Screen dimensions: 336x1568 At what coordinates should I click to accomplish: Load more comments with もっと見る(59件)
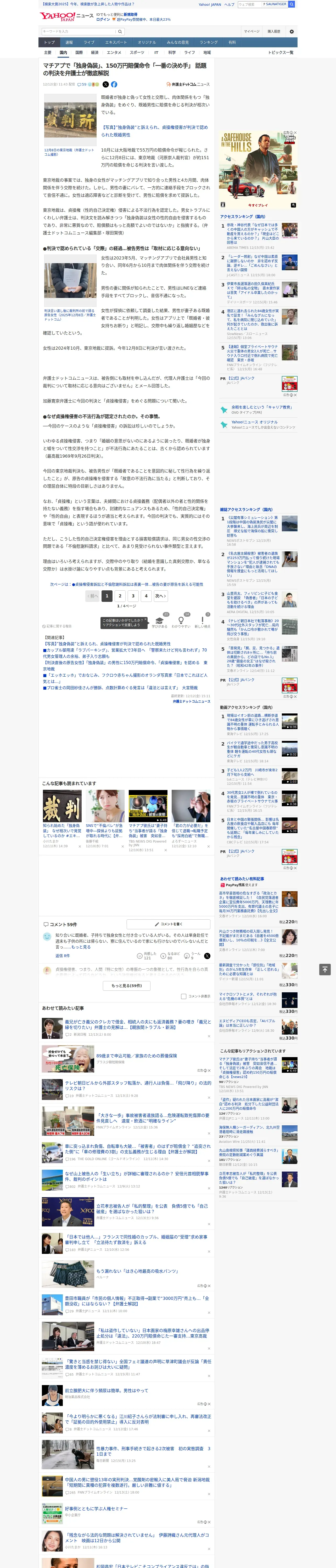[127, 985]
